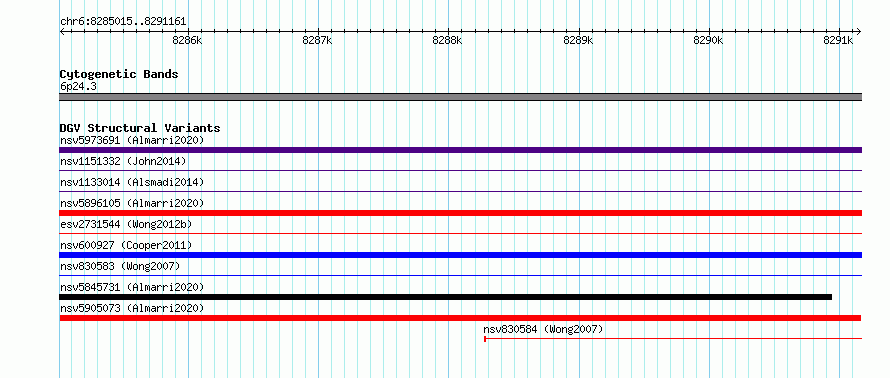Click the DGV Structural Variants track title
Viewport: 890px width, 378px height.
[140, 128]
